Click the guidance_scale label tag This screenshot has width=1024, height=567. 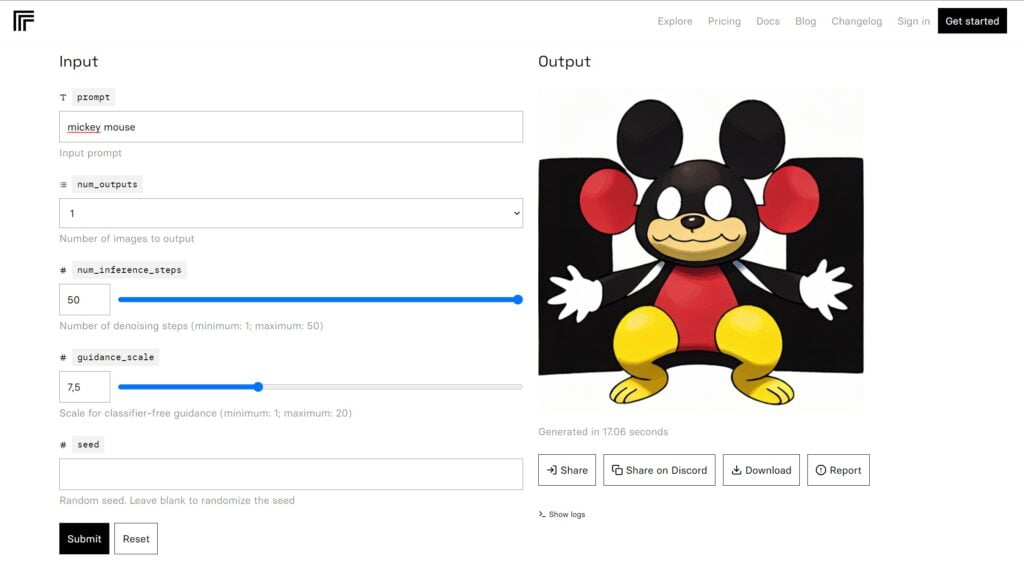[116, 358]
